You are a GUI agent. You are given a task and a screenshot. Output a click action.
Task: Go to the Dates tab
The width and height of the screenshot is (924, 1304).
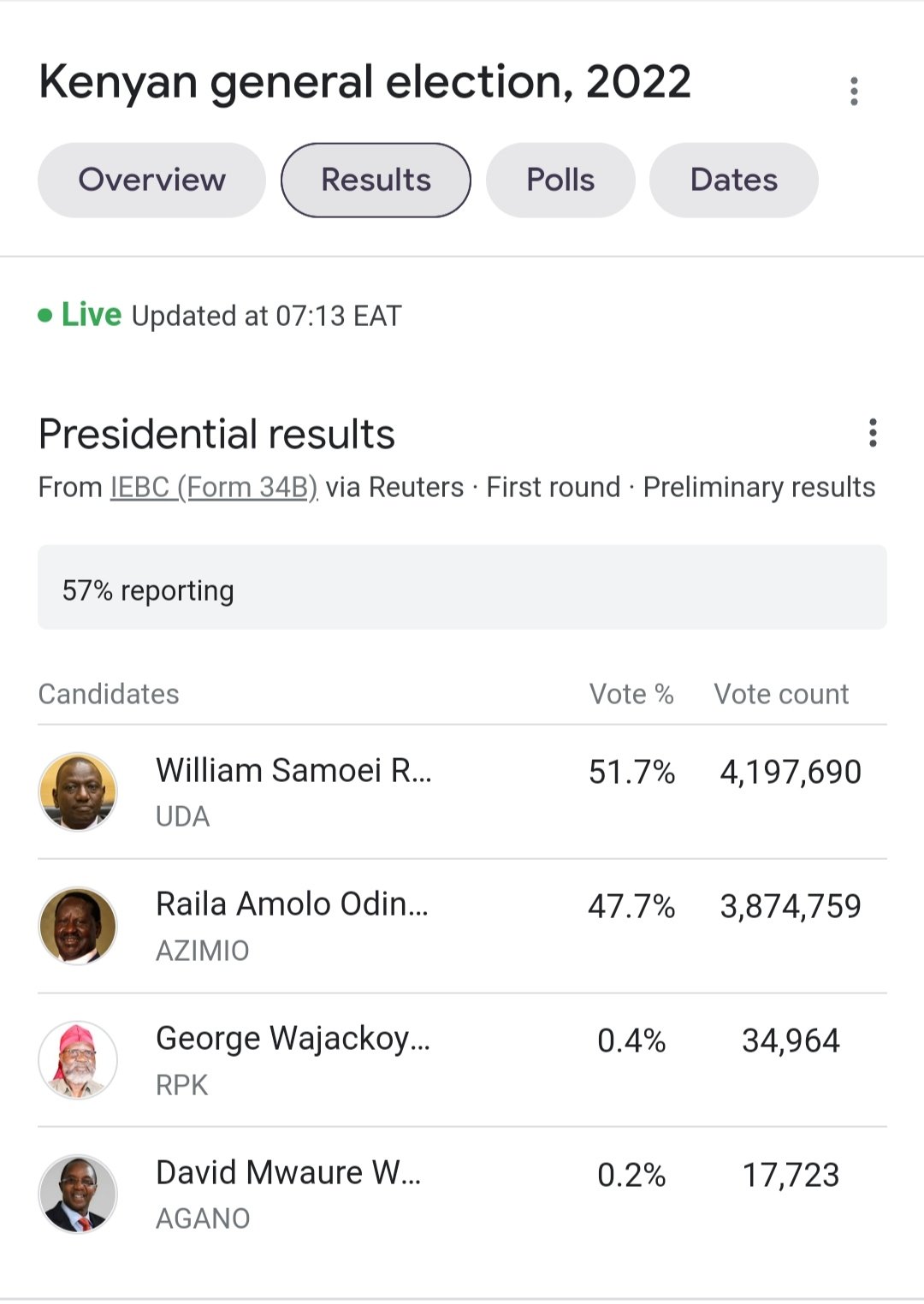pos(733,180)
